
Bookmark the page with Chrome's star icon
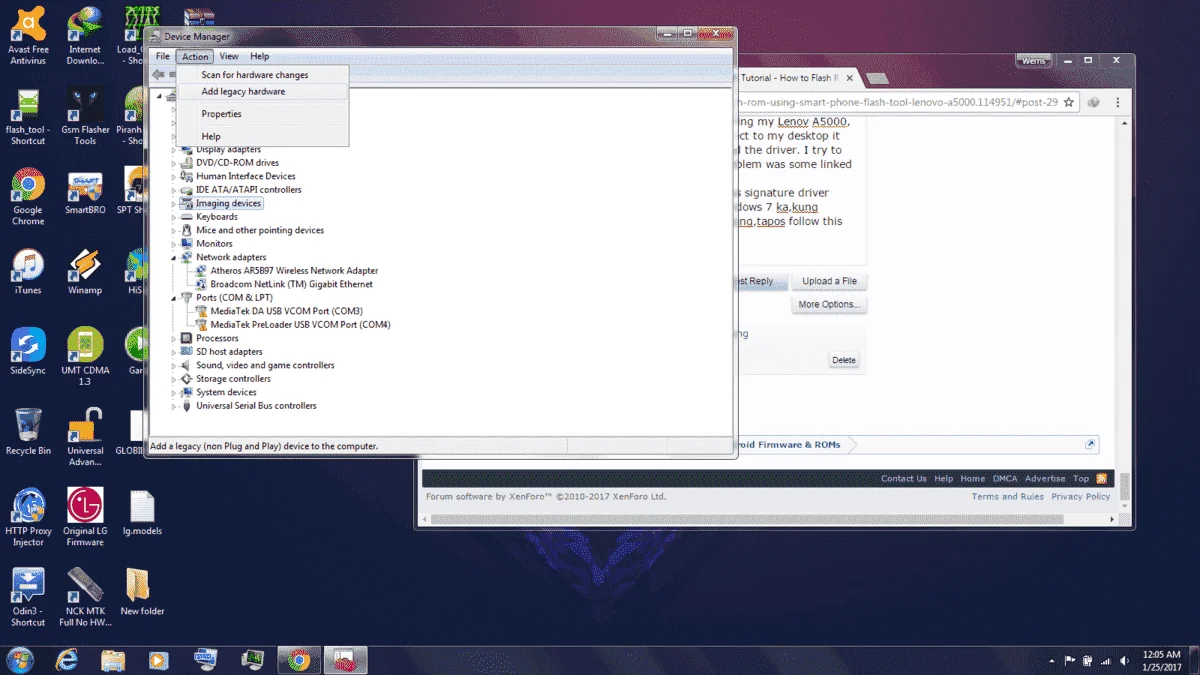click(x=1069, y=102)
